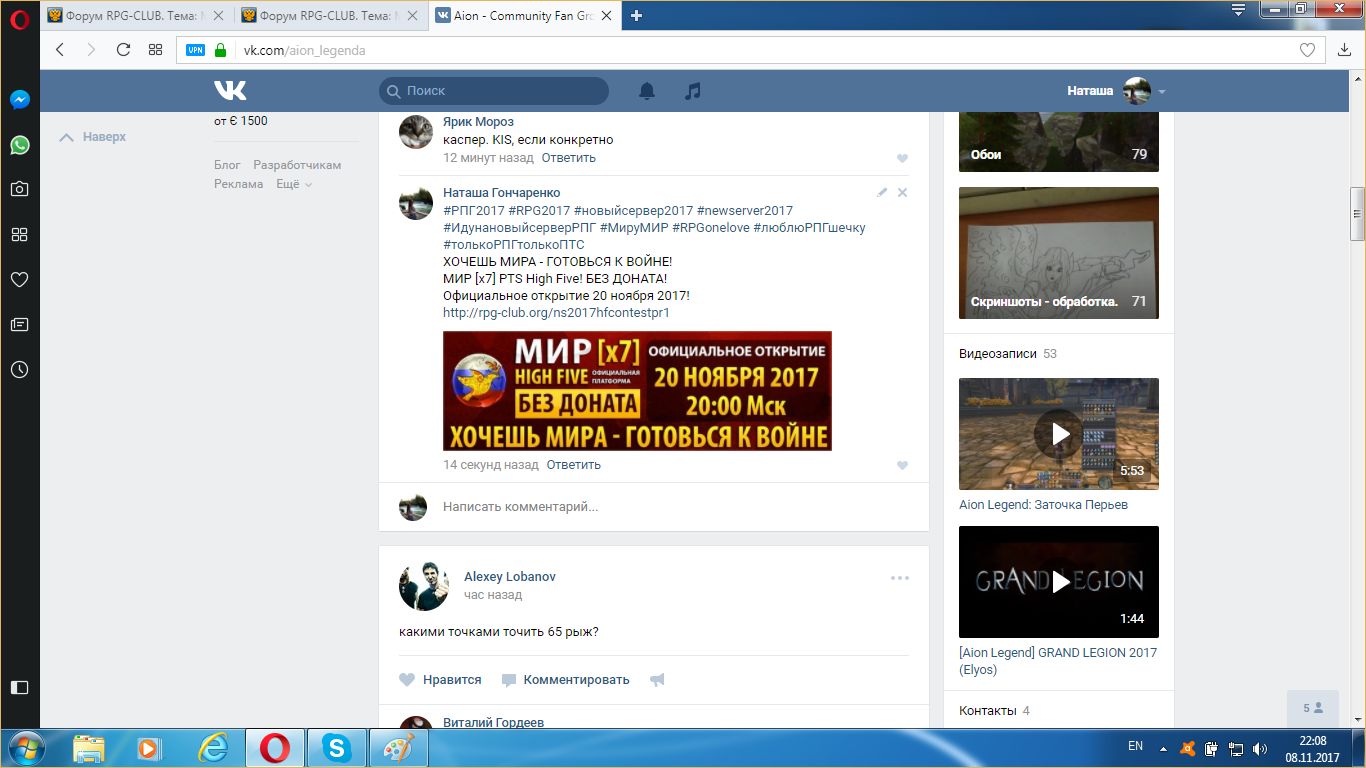This screenshot has height=768, width=1366.
Task: Expand the Ещё footer dropdown
Action: tap(294, 184)
